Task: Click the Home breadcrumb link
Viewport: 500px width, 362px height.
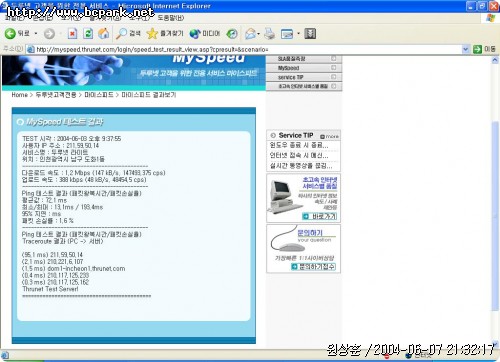Action: click(19, 95)
